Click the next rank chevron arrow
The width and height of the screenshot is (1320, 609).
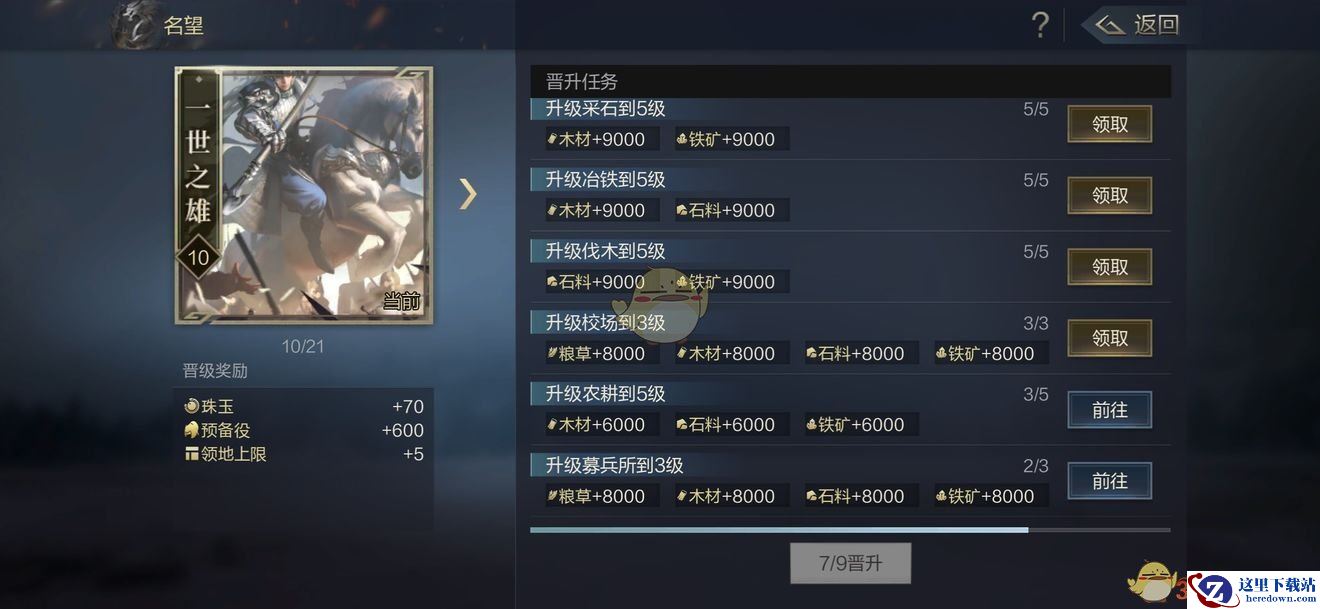[467, 193]
